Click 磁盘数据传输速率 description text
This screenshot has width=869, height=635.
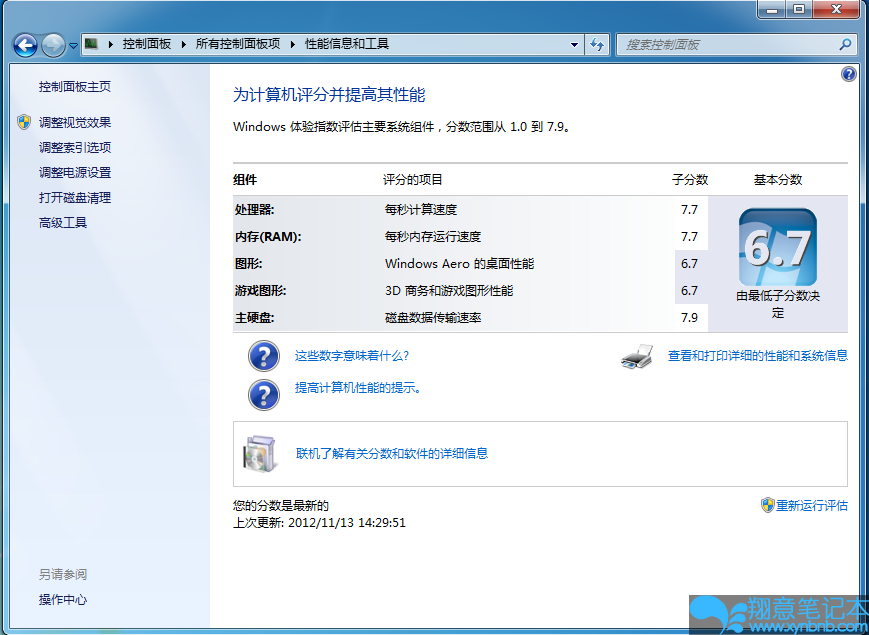pyautogui.click(x=433, y=318)
